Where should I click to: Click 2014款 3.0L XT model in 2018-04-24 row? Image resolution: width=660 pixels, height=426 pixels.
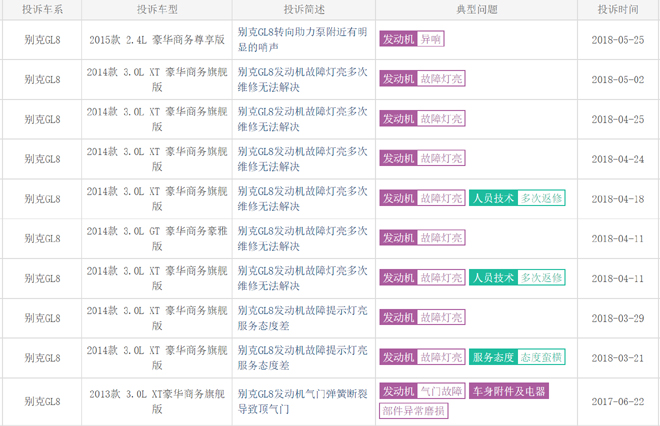click(157, 159)
